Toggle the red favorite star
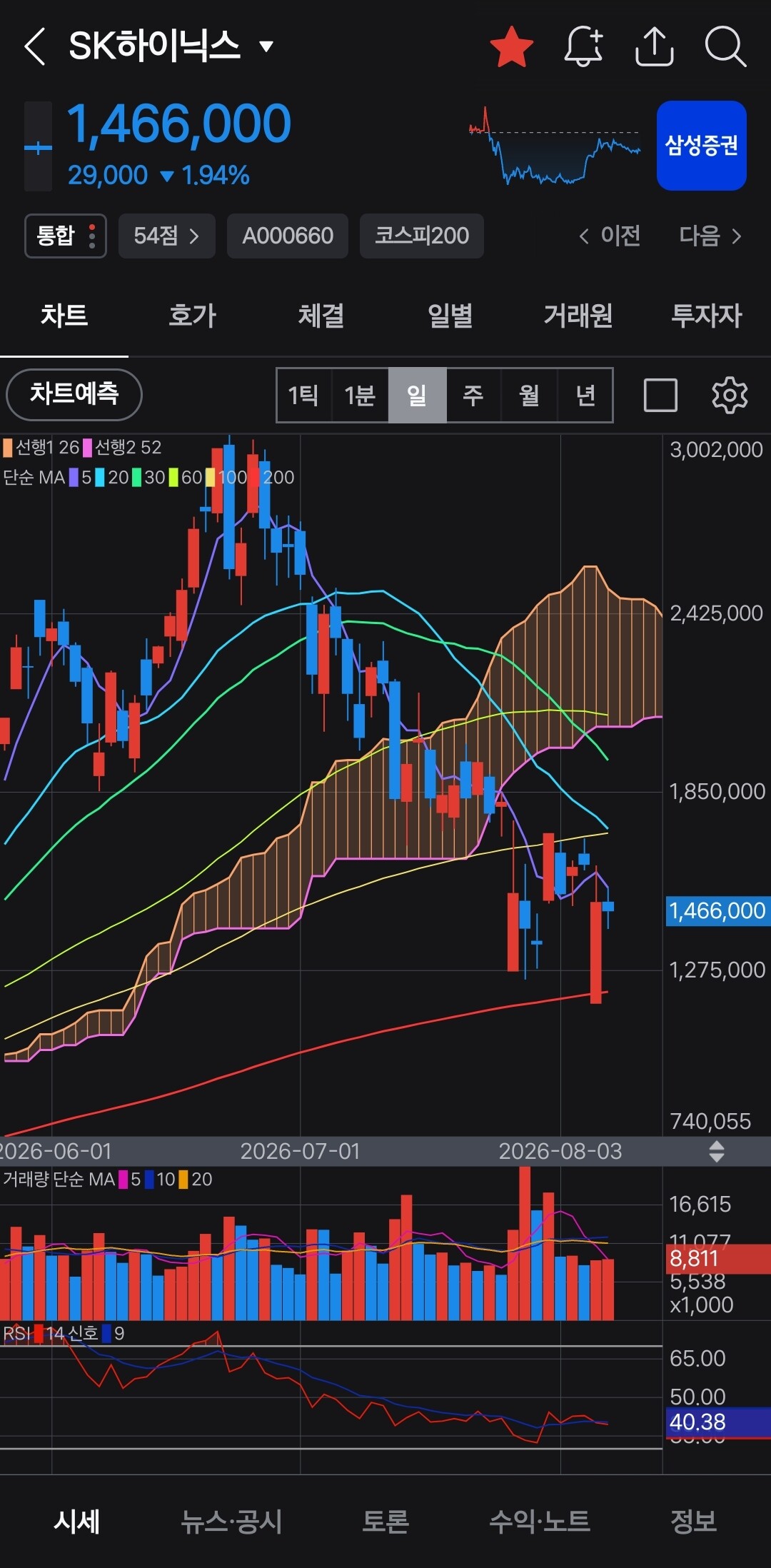 pos(512,47)
